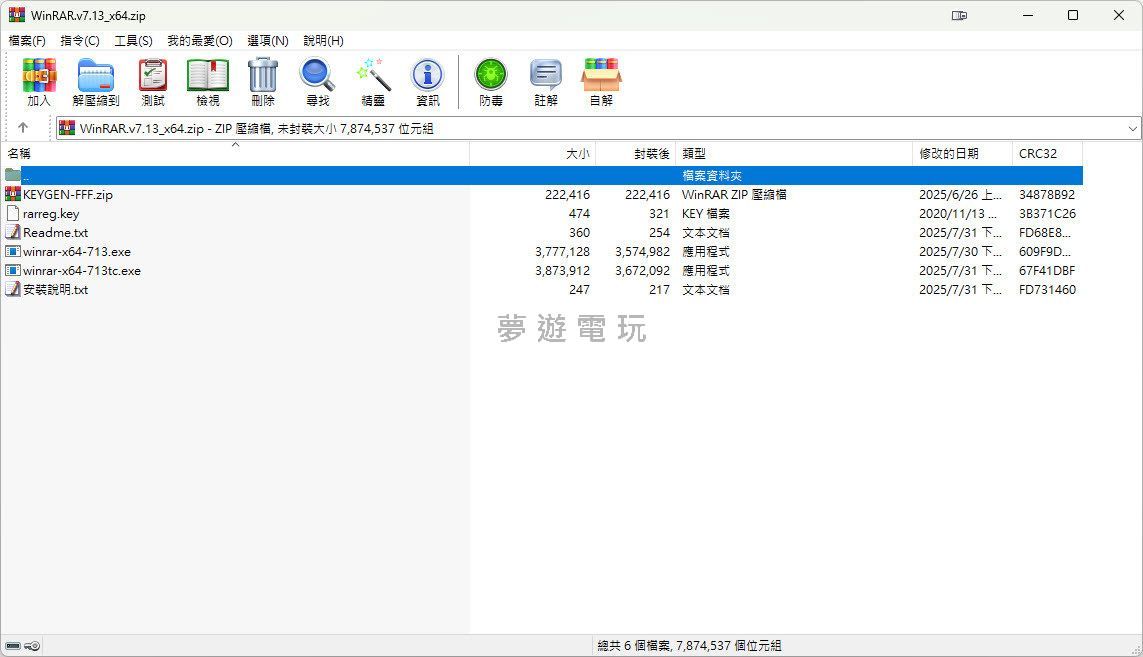Viewport: 1143px width, 657px height.
Task: Click the 自解 (SFX) box icon
Action: click(x=601, y=82)
